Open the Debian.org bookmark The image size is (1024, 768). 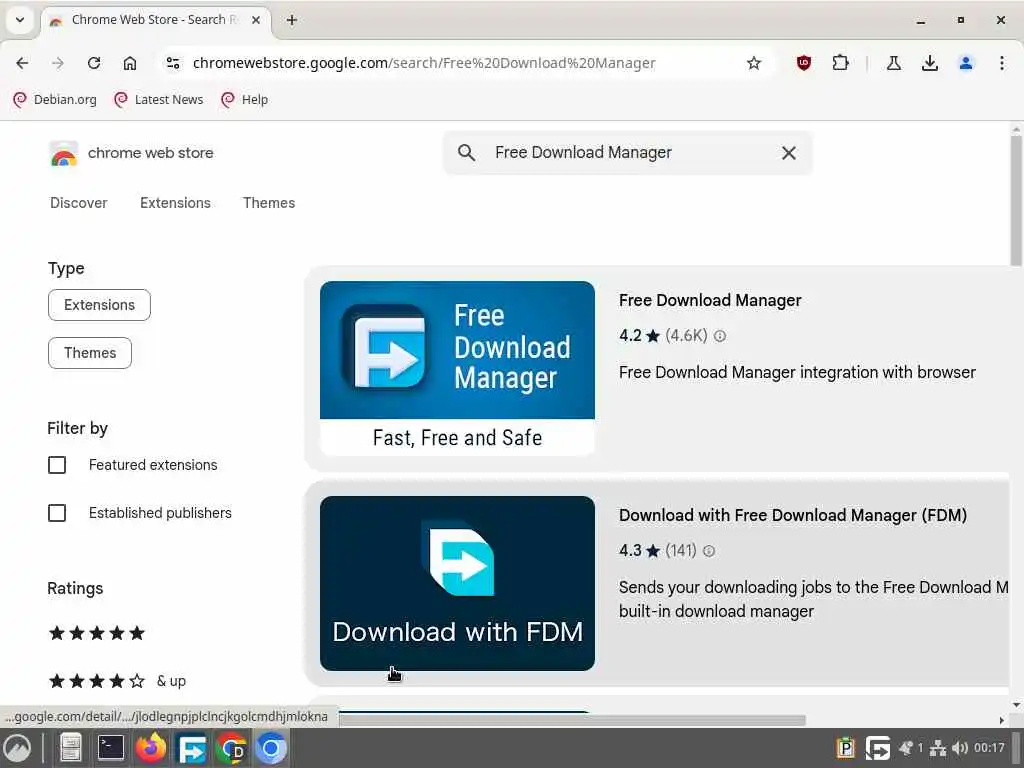[56, 99]
